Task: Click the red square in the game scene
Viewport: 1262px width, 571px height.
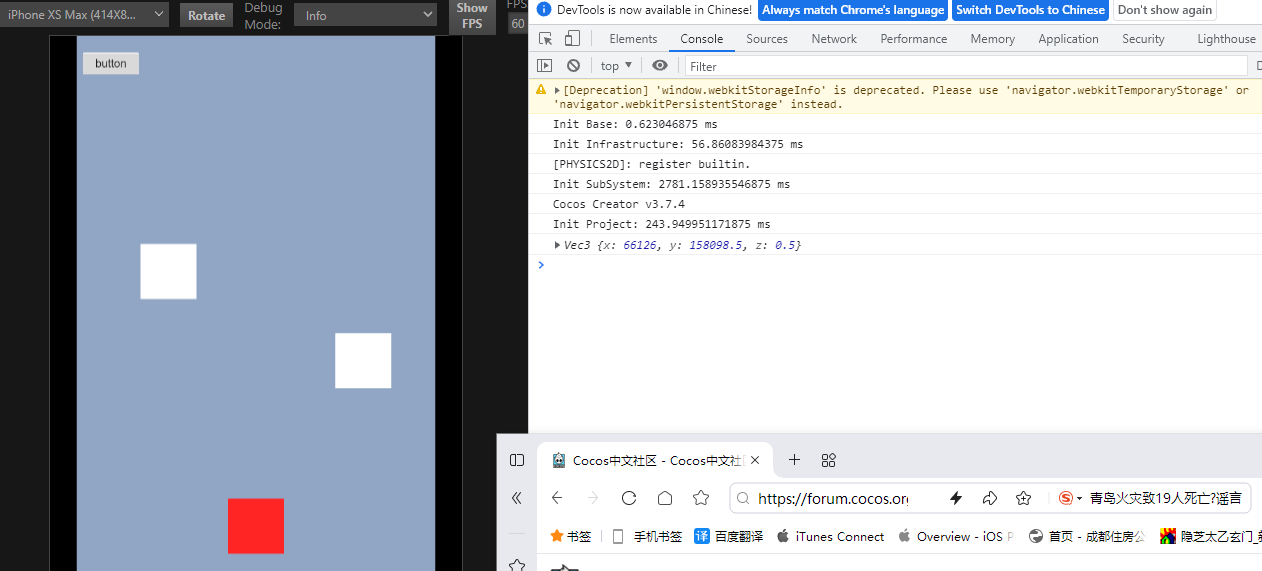Action: click(x=256, y=526)
